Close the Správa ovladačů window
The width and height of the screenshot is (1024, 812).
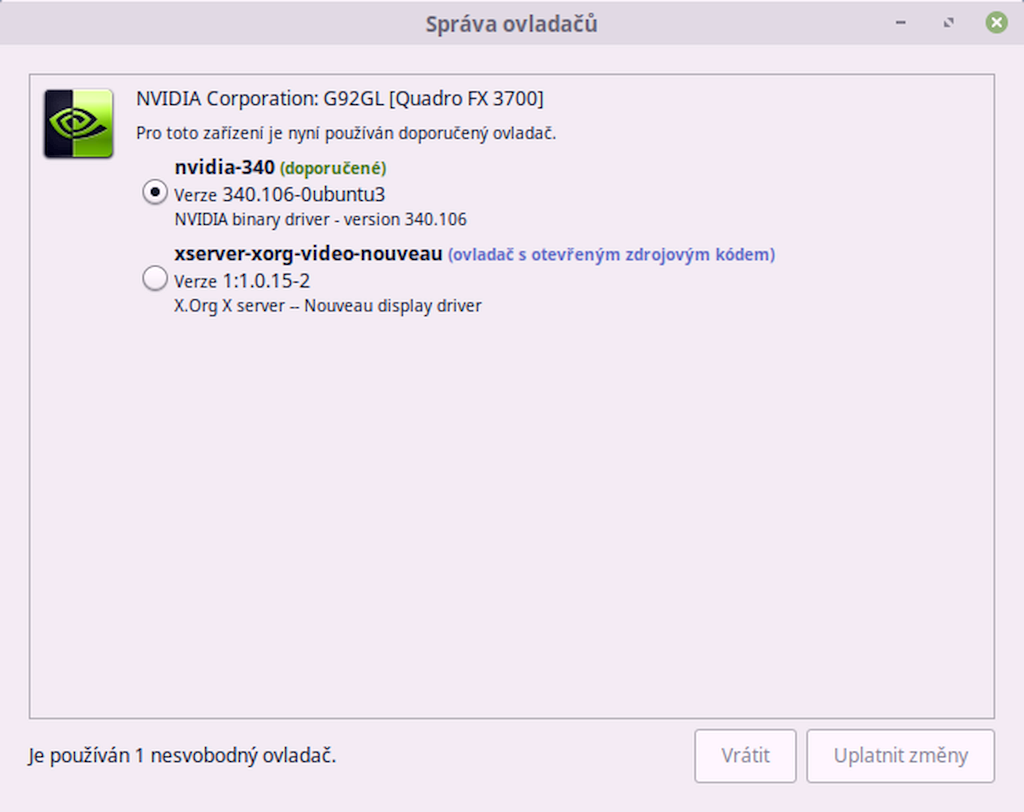(997, 23)
